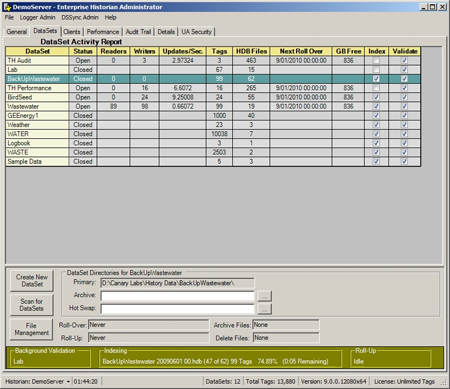Browse for Hot Swap directory

coord(265,309)
